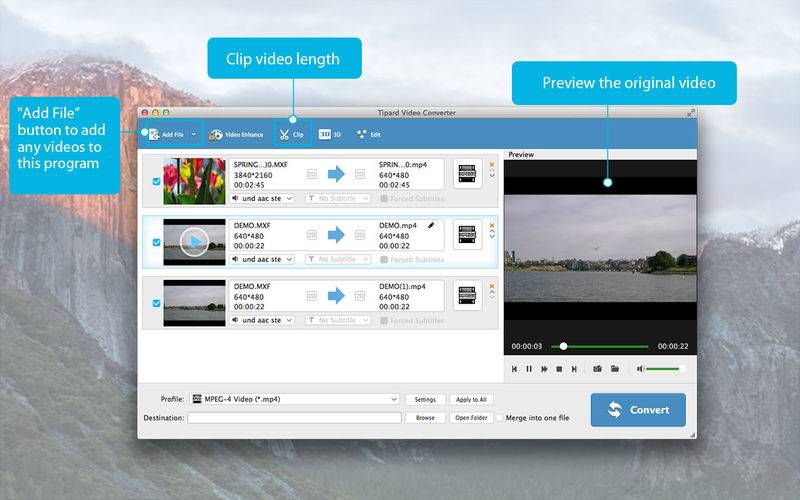Play the thumbnail in the DEMO.mp4 row
This screenshot has height=500, width=800.
pyautogui.click(x=194, y=242)
